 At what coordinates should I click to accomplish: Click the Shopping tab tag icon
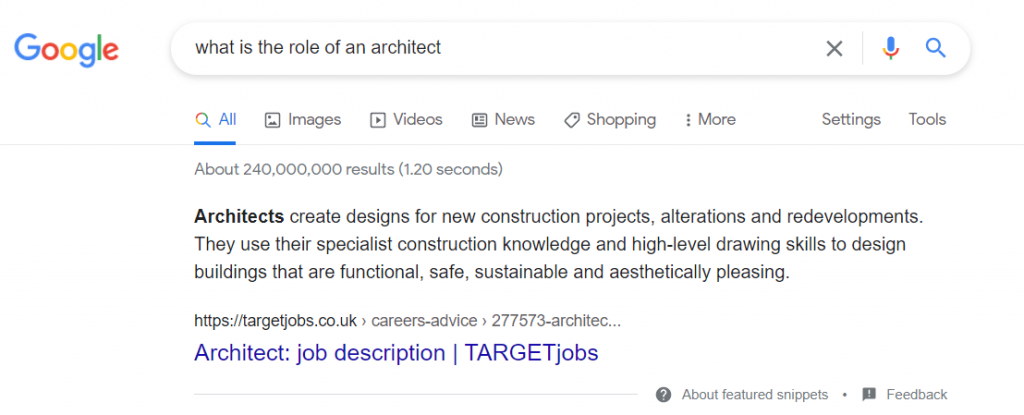pos(572,120)
